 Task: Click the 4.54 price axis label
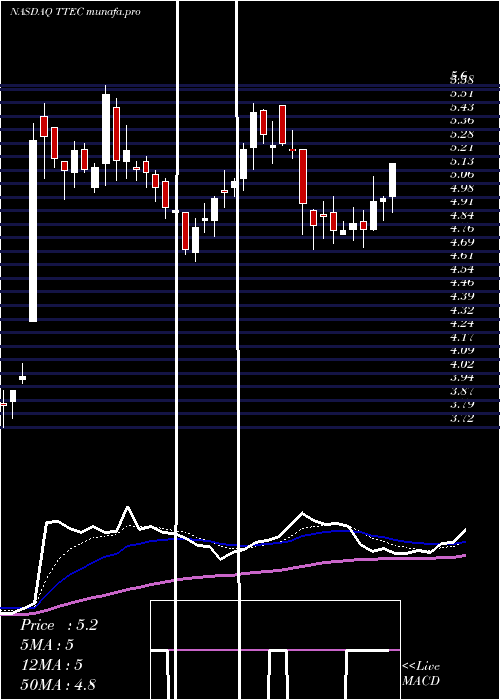coord(462,270)
